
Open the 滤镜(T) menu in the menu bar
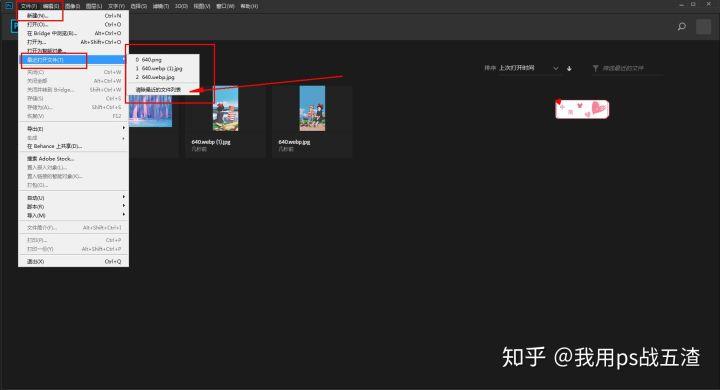[x=161, y=6]
